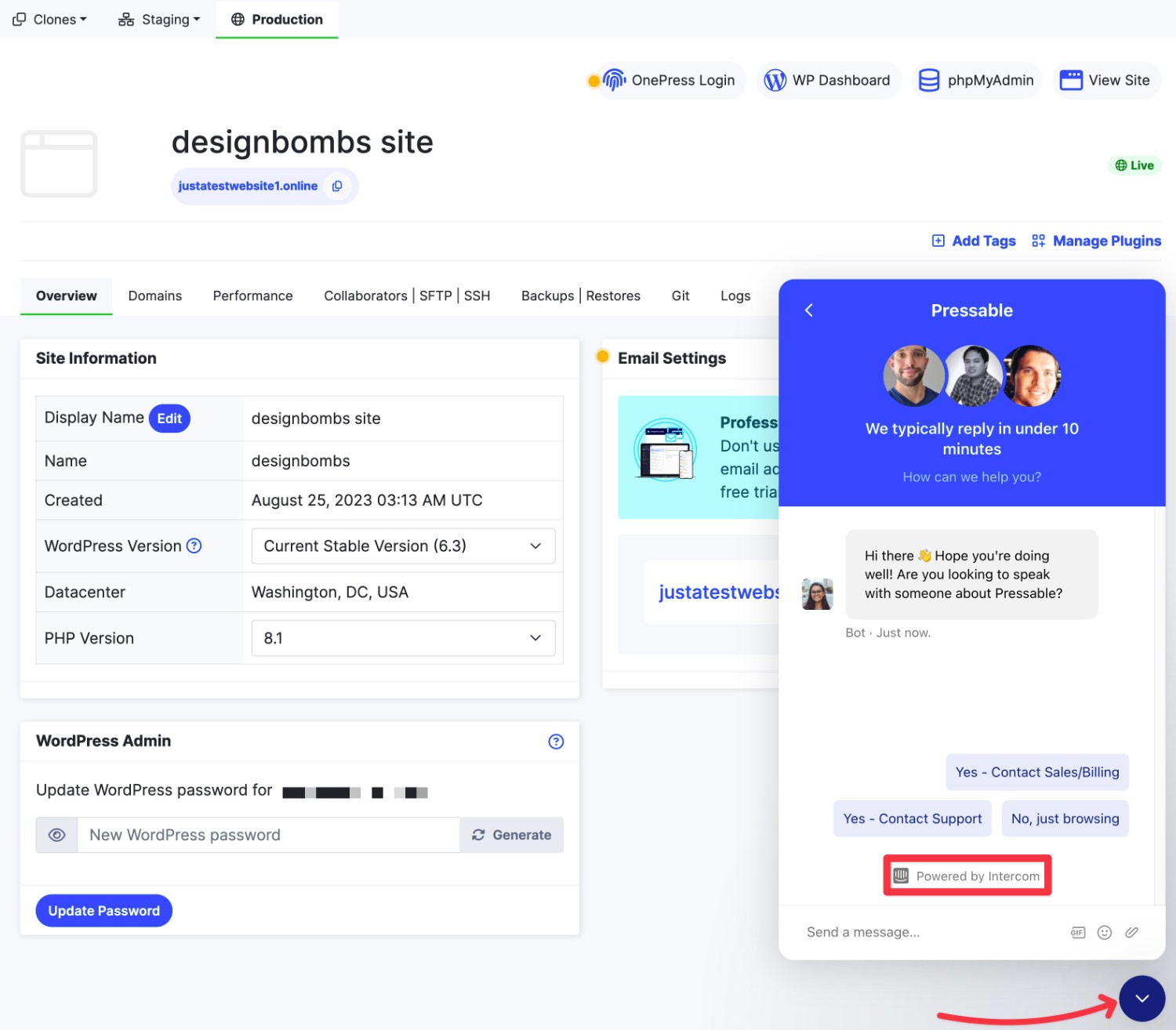Click the View Site button
Image resolution: width=1176 pixels, height=1030 pixels.
pyautogui.click(x=1106, y=80)
